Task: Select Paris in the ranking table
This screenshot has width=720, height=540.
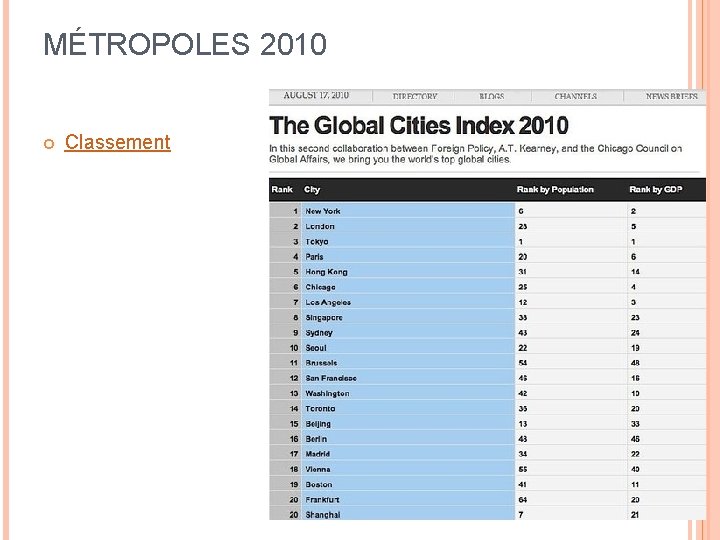Action: 315,257
